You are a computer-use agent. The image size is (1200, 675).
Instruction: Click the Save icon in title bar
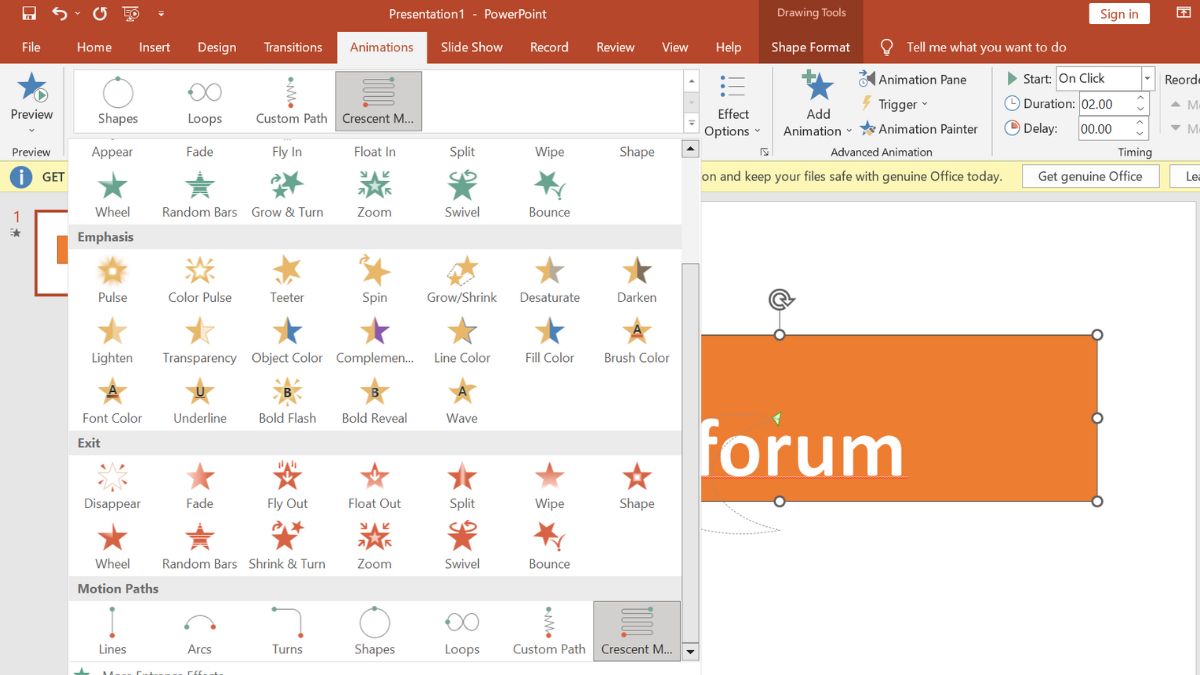point(28,14)
